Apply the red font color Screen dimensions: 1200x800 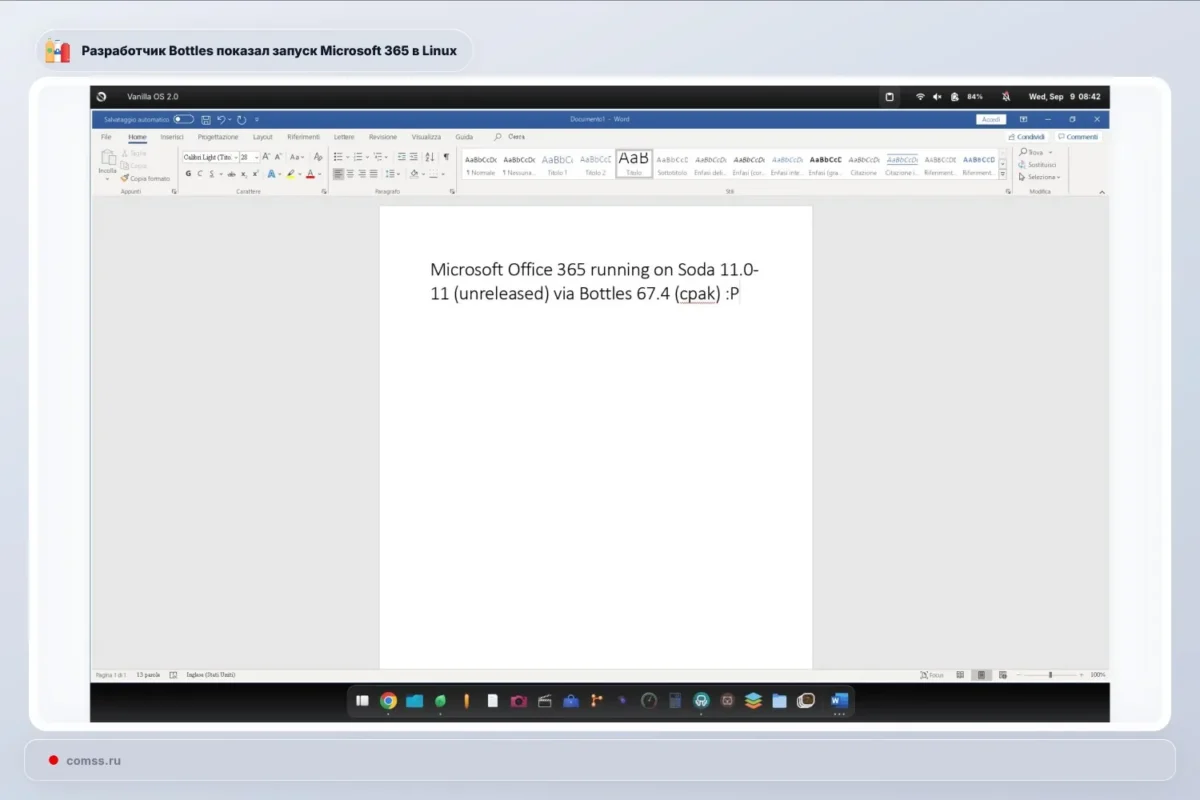pyautogui.click(x=309, y=174)
